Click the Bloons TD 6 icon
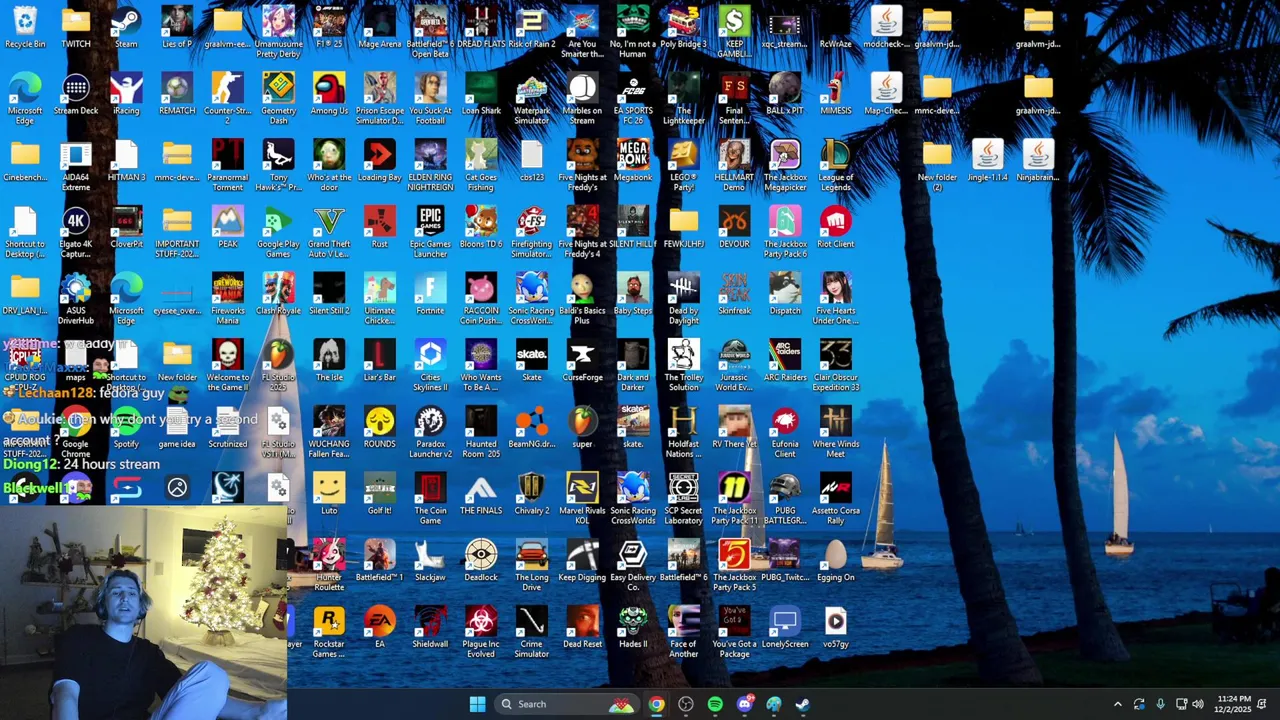Viewport: 1280px width, 720px height. [x=481, y=228]
